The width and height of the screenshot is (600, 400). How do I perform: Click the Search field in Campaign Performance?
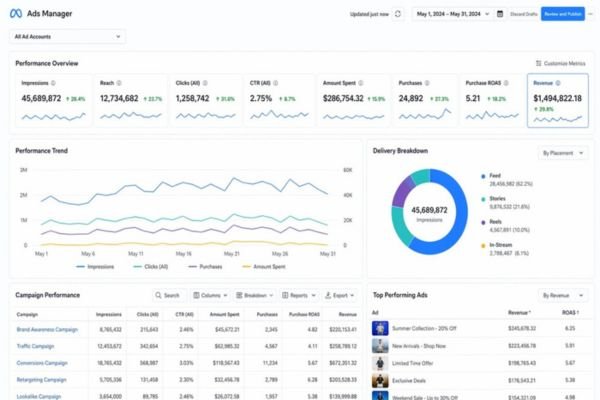click(170, 295)
